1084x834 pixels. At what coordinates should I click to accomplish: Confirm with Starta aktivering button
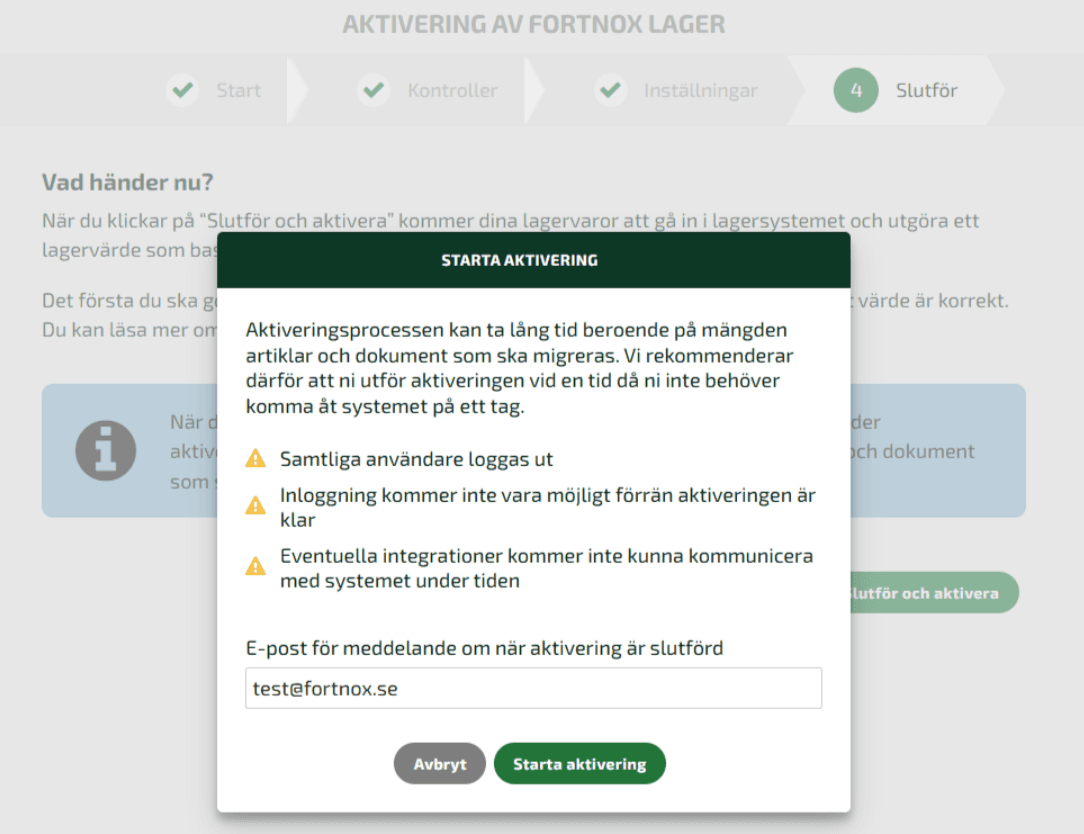[579, 763]
